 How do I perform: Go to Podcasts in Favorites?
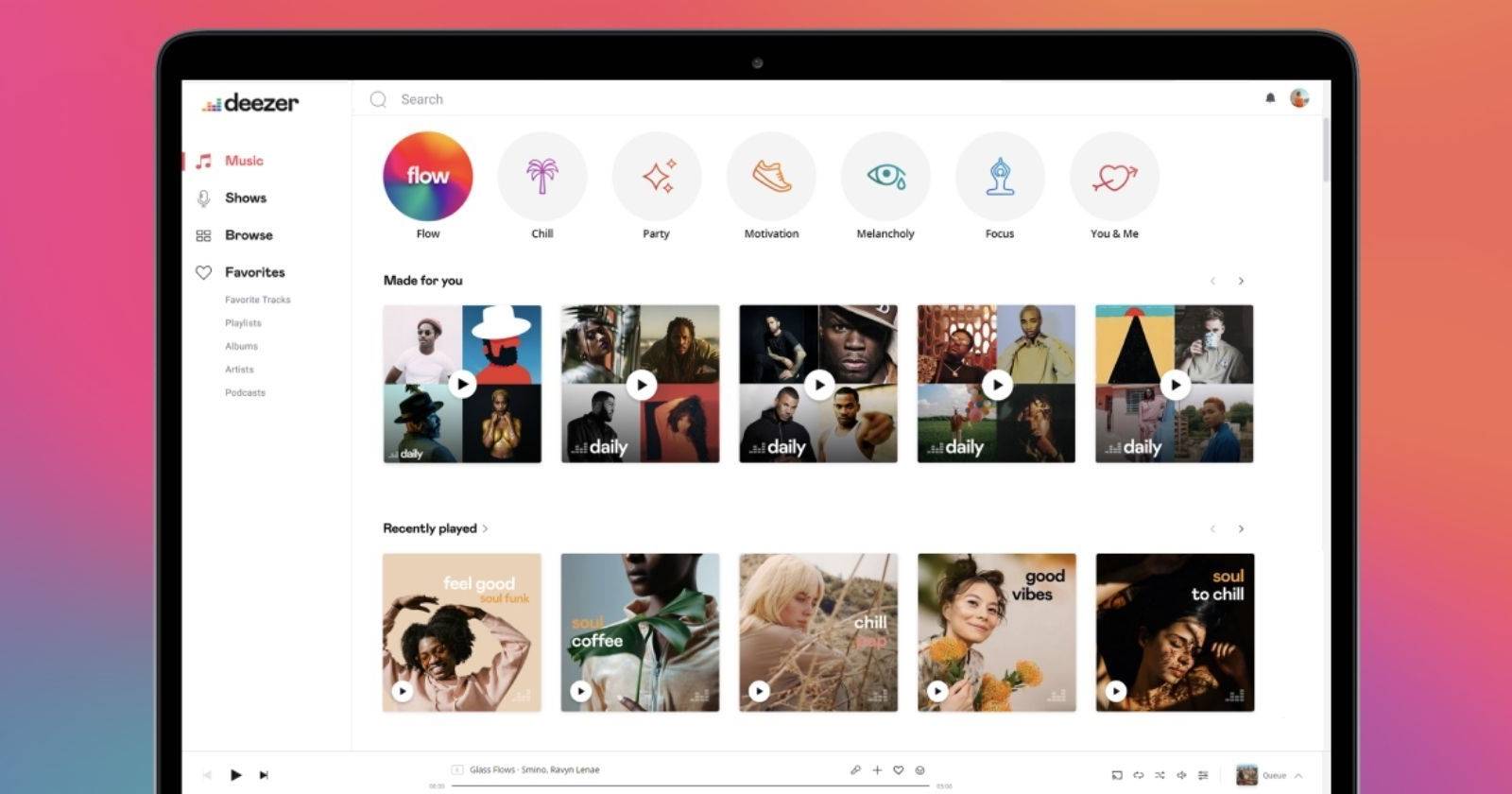click(245, 392)
